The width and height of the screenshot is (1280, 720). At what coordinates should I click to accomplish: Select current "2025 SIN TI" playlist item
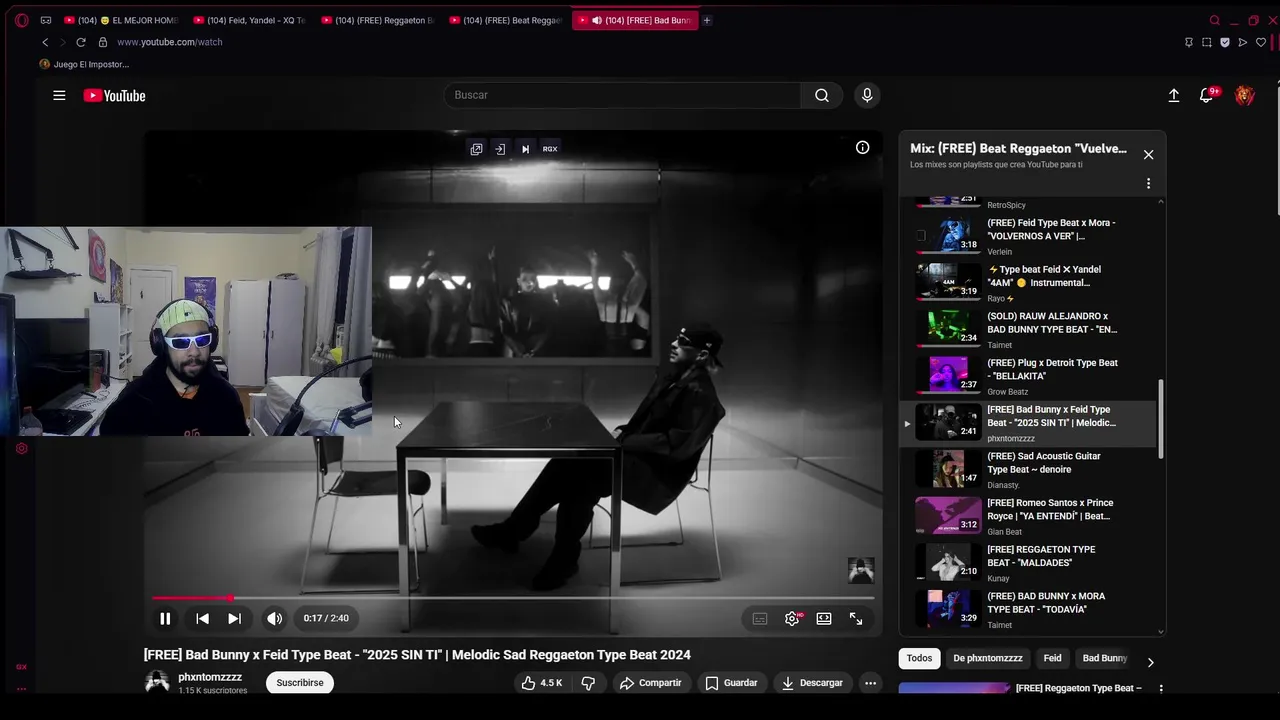pyautogui.click(x=1030, y=423)
